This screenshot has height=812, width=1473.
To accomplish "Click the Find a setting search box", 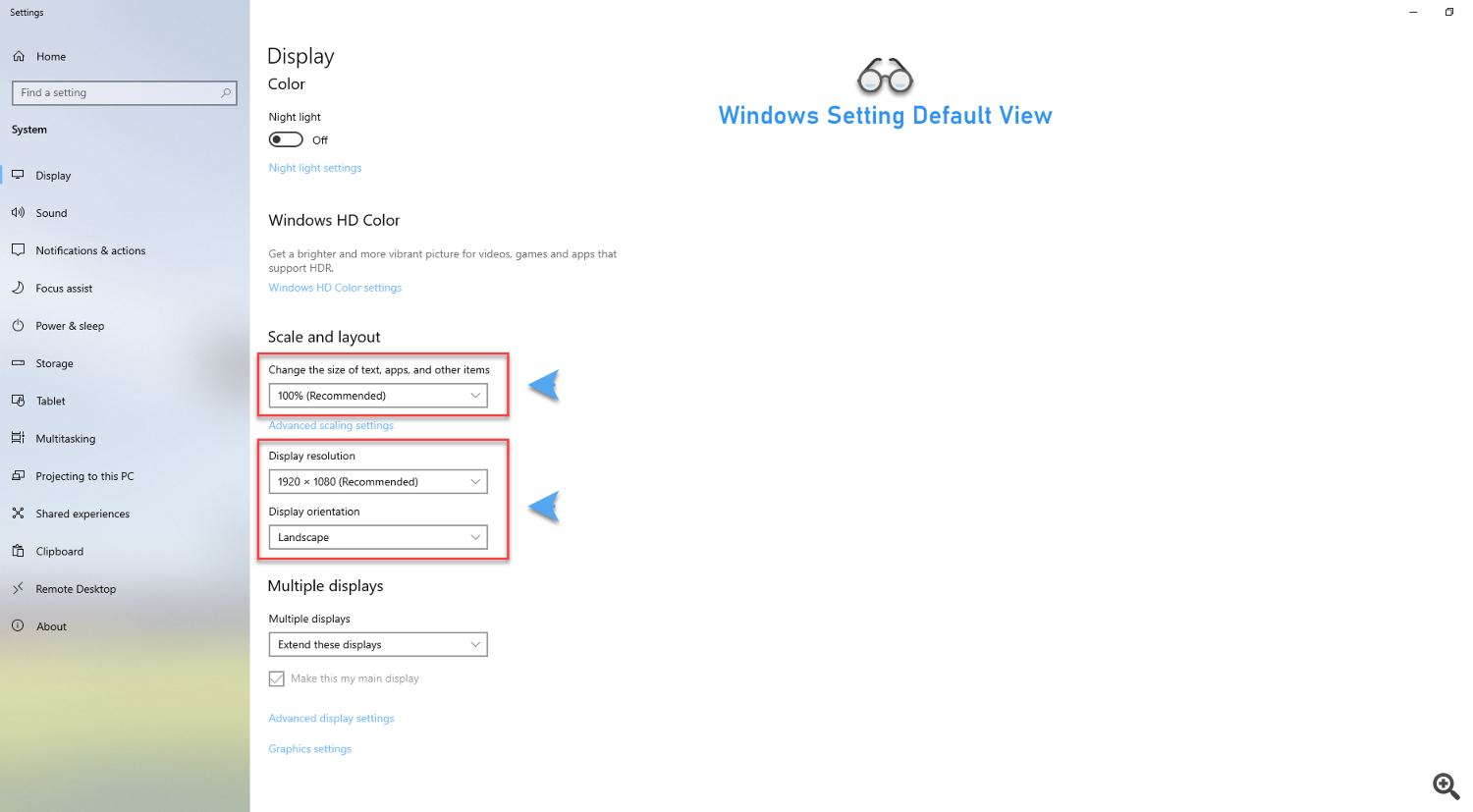I will 124,92.
